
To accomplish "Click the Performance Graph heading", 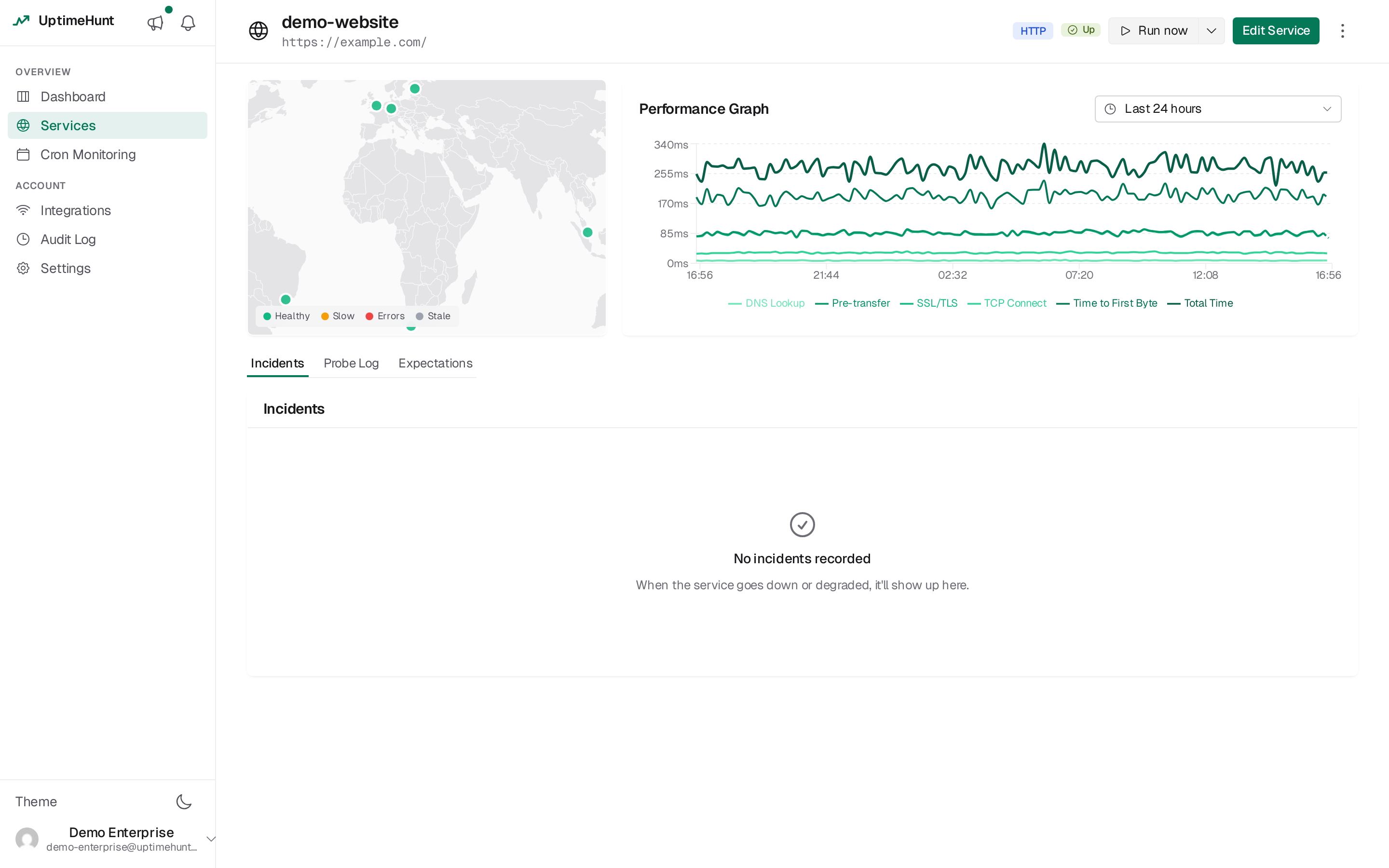I will point(704,109).
